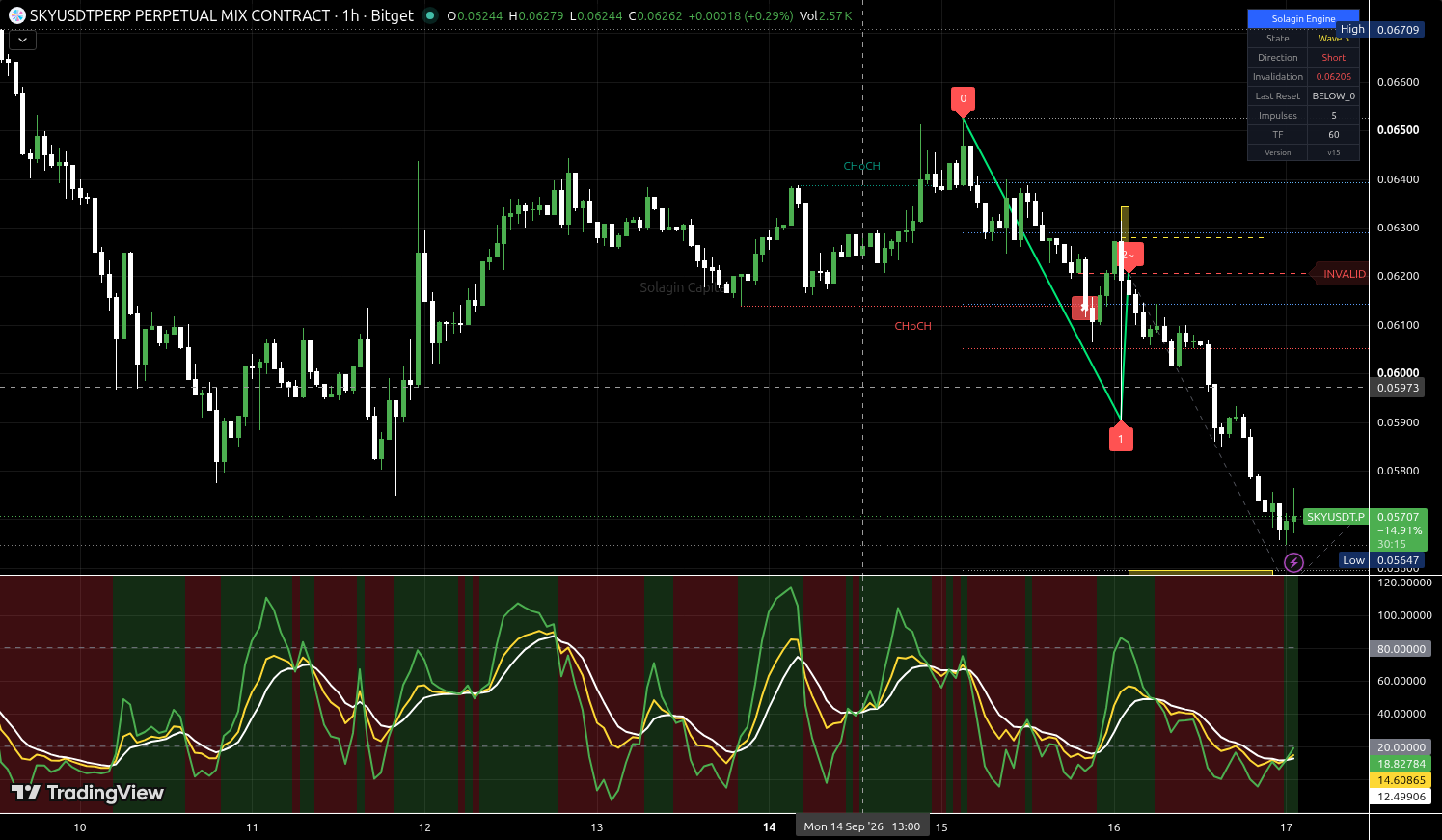1442x840 pixels.
Task: Click the red INVALID price level label
Action: point(1341,274)
